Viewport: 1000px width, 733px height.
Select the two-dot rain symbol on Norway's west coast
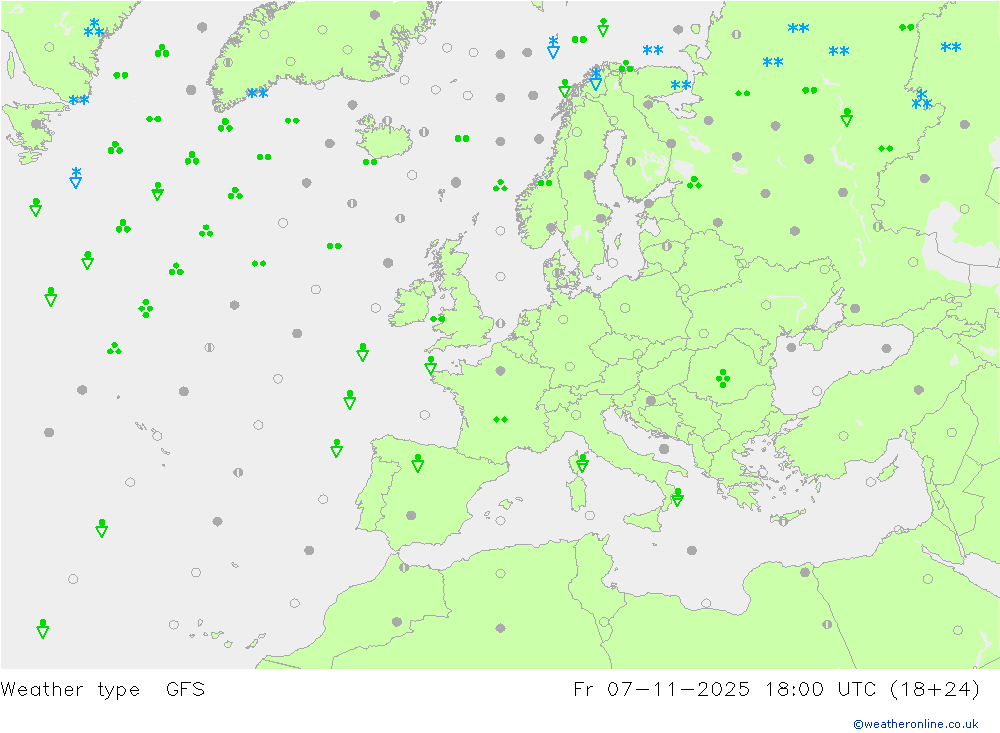point(545,183)
